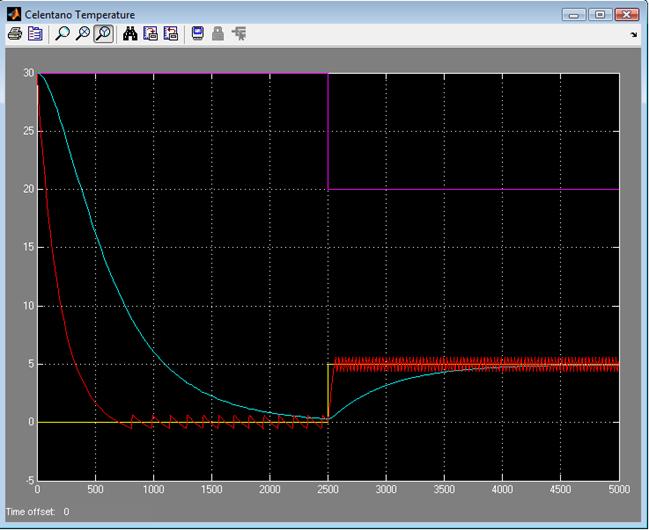Open the MATLAB icon window menu
Screen dimensions: 649x530
(13, 14)
